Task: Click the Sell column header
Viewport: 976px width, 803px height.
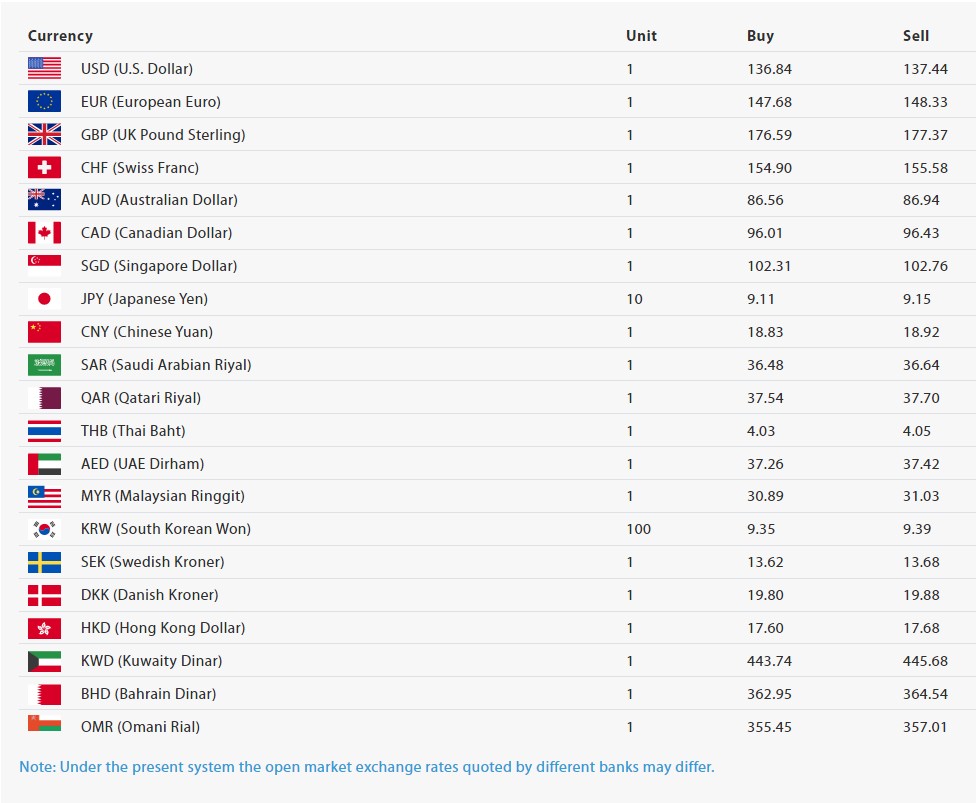Action: tap(916, 36)
